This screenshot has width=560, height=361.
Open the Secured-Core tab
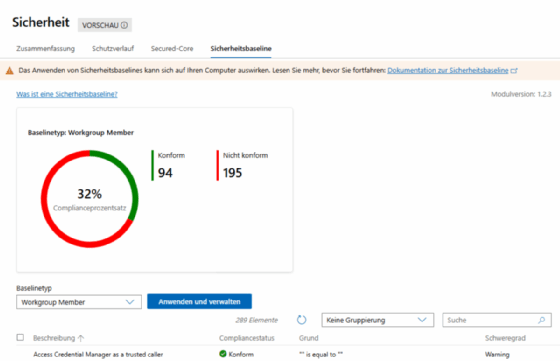point(172,49)
